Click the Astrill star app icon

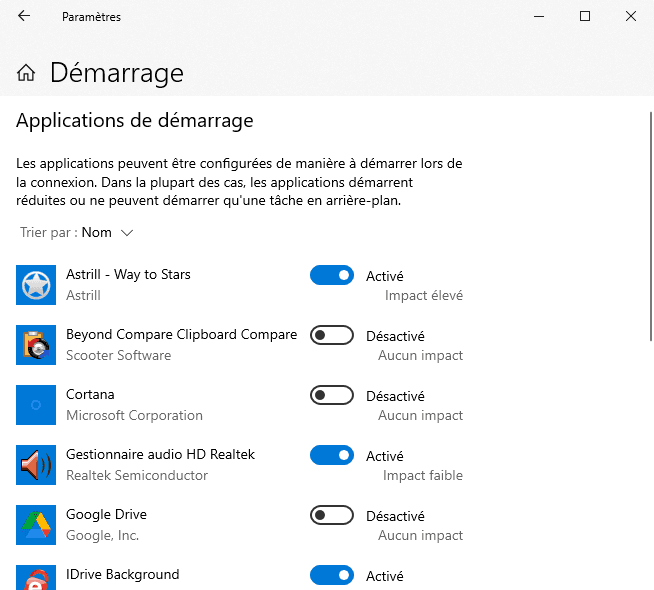(36, 285)
